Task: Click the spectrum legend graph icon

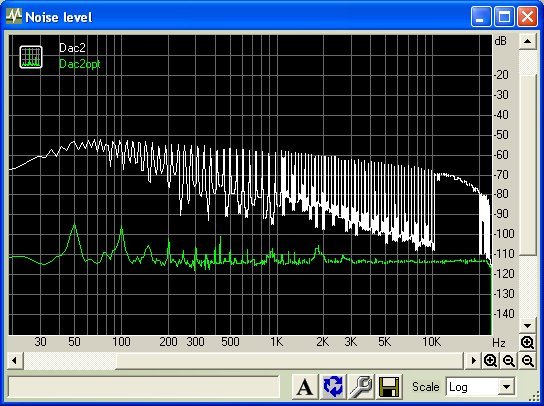Action: (x=31, y=57)
